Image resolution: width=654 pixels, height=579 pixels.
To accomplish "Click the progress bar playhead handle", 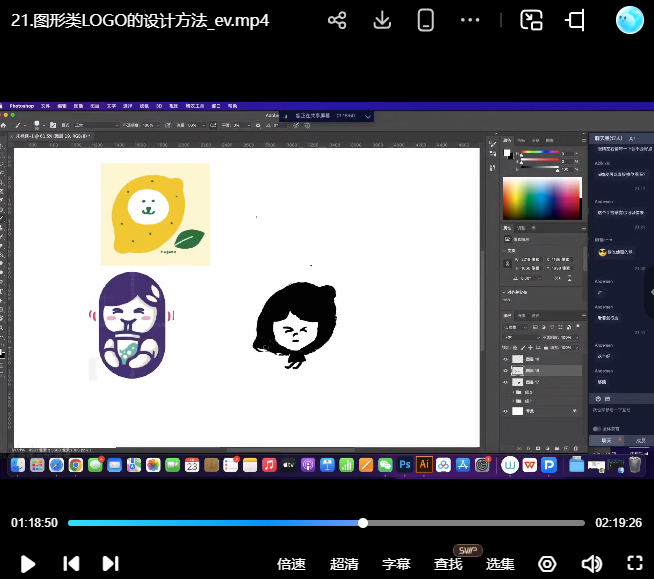I will point(363,523).
